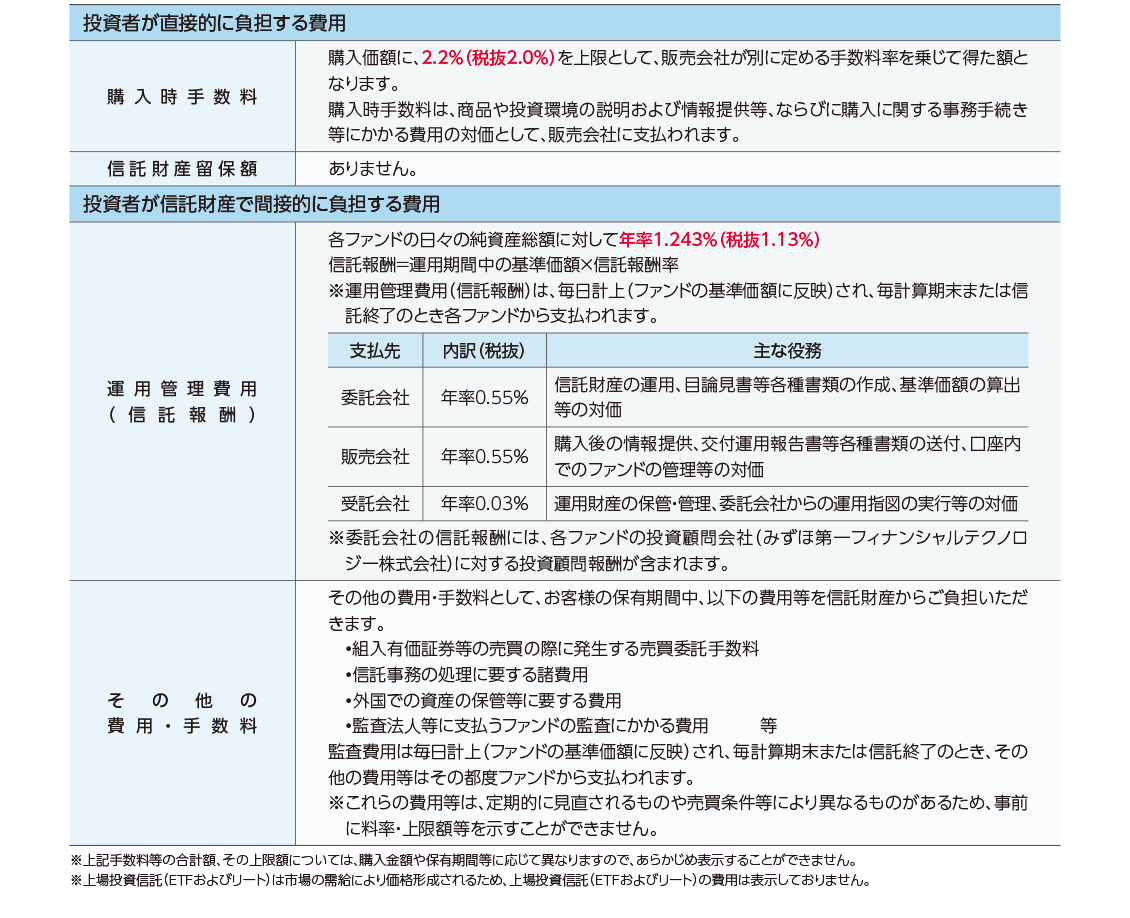The height and width of the screenshot is (918, 1130).
Task: Click the red 2.2%(税抜2.0%) text
Action: 488,58
